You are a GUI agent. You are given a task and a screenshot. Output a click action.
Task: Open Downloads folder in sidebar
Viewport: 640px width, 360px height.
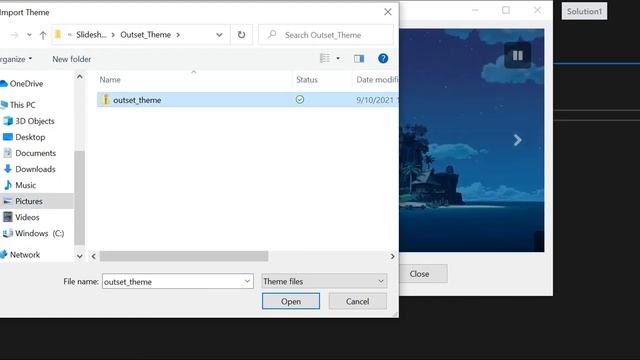[35, 169]
